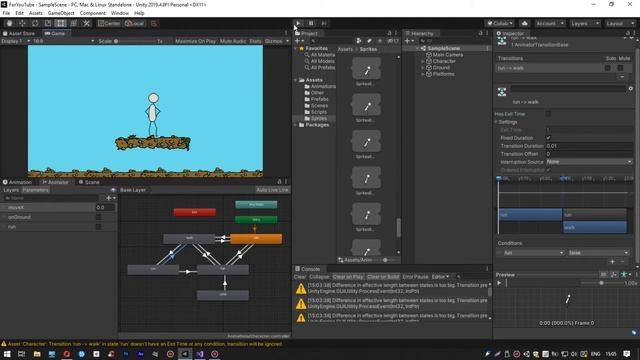Open the 16:9 aspect ratio dropdown
This screenshot has width=640, height=360.
point(64,41)
